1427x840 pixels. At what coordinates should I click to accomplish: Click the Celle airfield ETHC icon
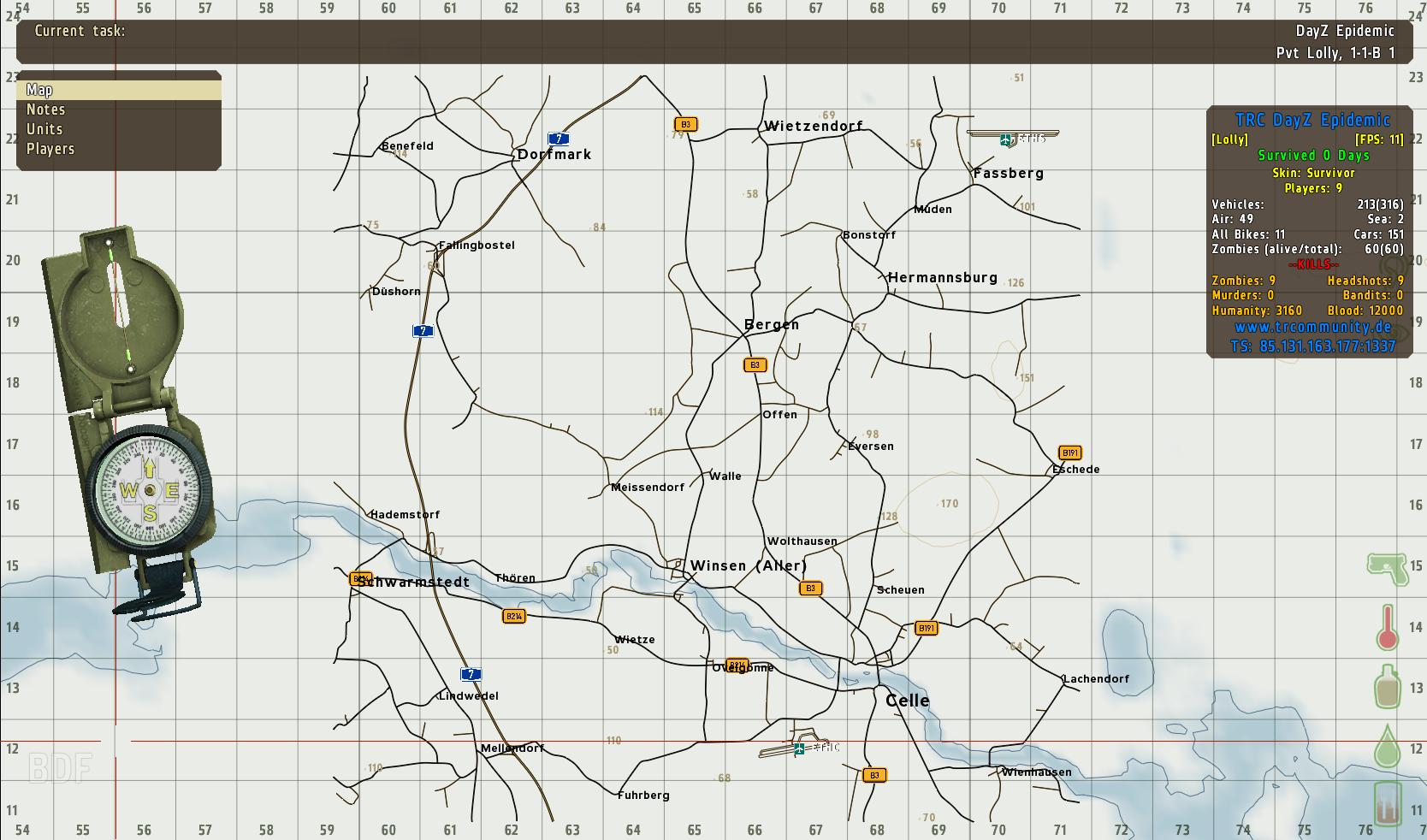[799, 748]
